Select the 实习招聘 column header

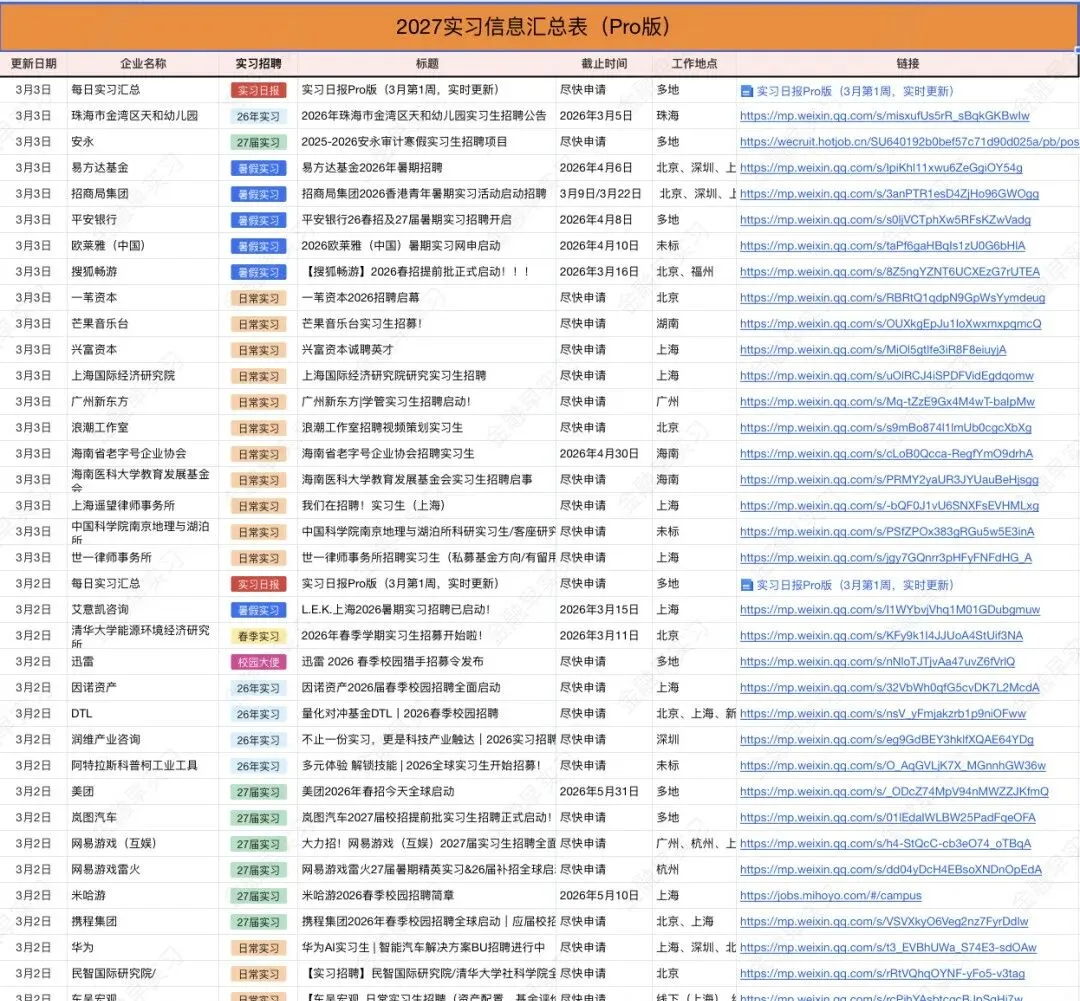(x=258, y=63)
